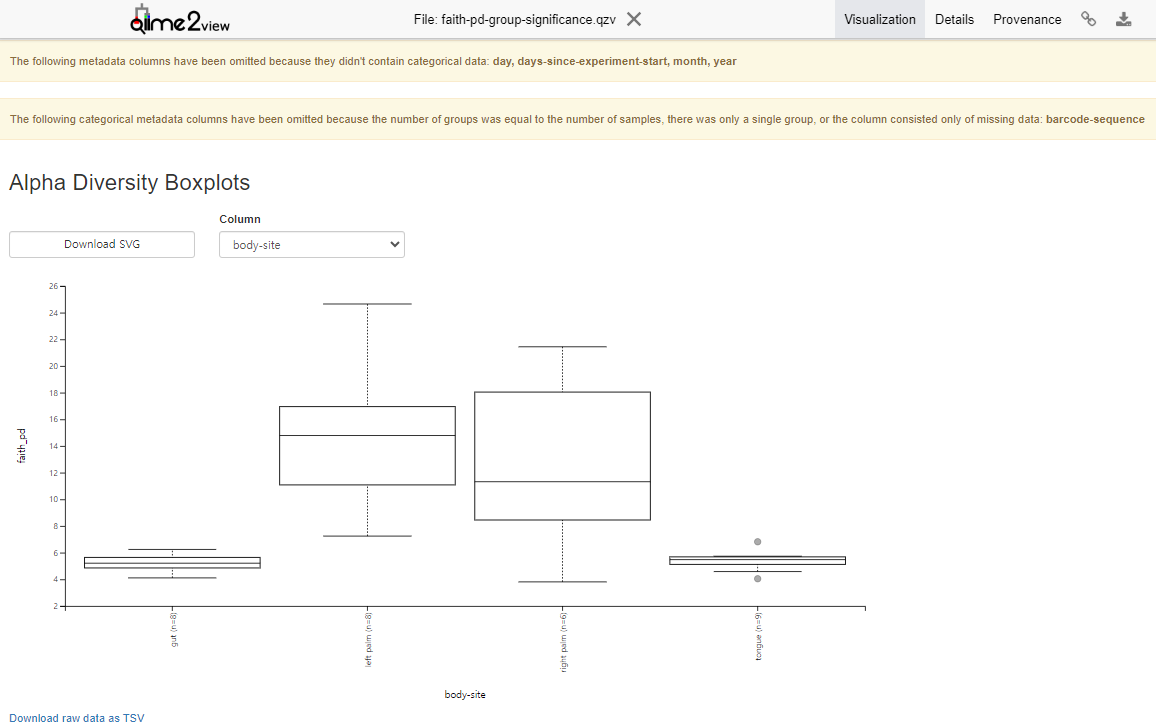Click the upper outlier dot above tongue
Viewport: 1156px width, 723px height.
tap(758, 542)
